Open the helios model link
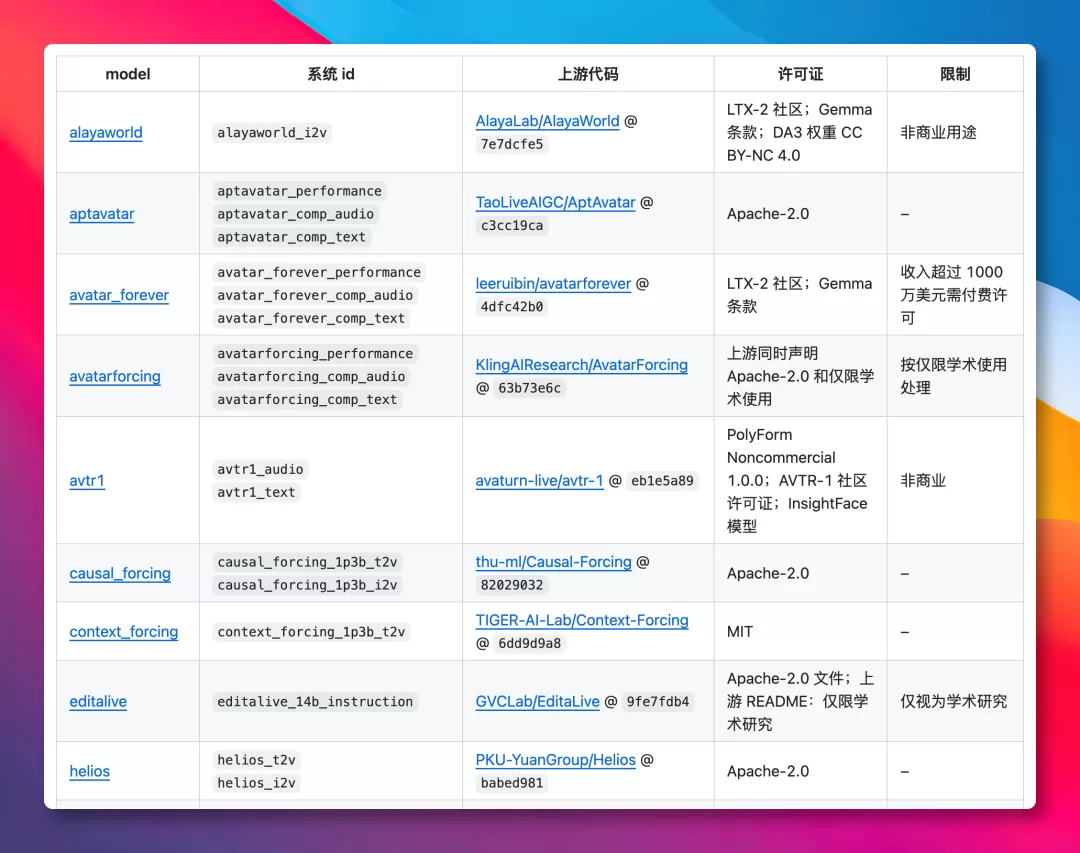The image size is (1080, 853). tap(90, 771)
